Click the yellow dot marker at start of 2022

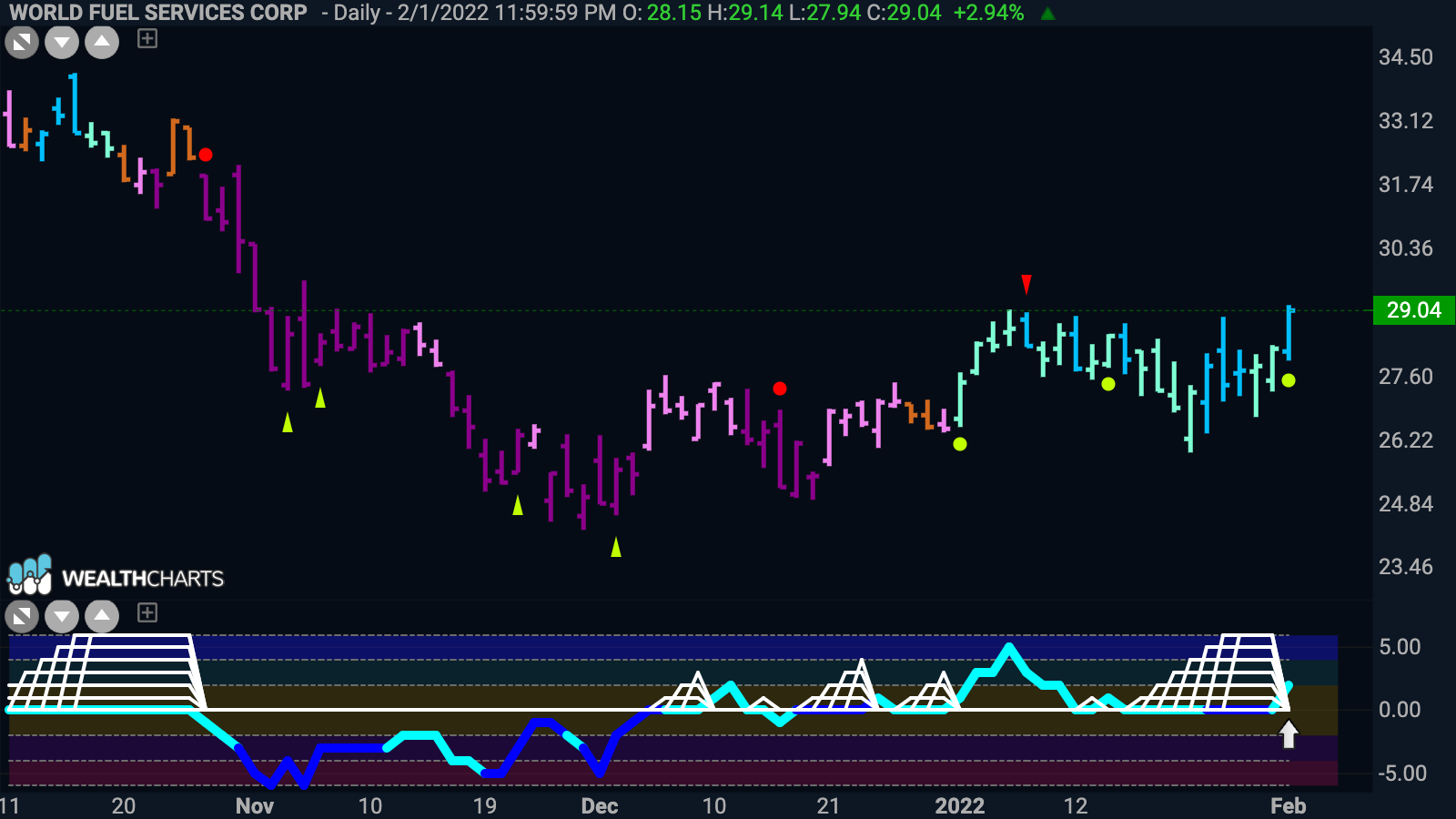tap(960, 444)
